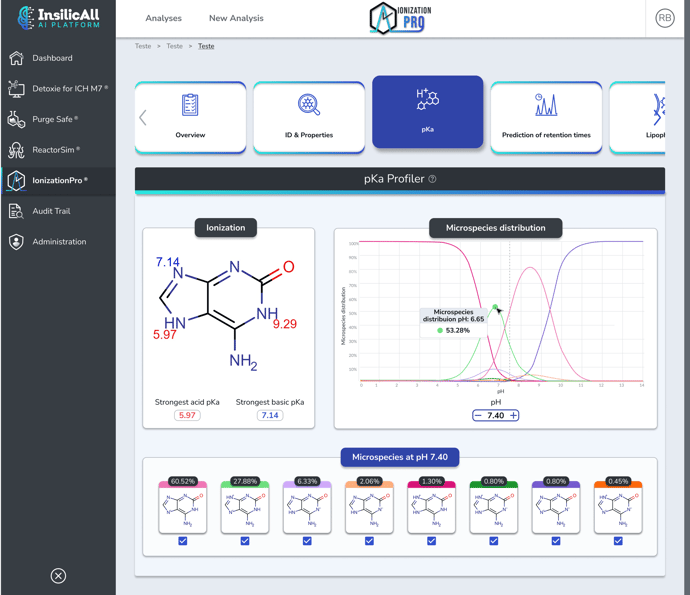
Task: Open the RB user avatar
Action: coord(664,18)
